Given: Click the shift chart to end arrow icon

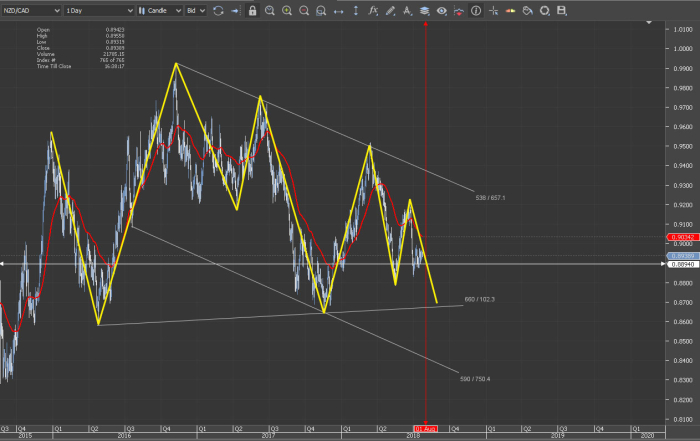Looking at the screenshot, I should click(x=235, y=11).
